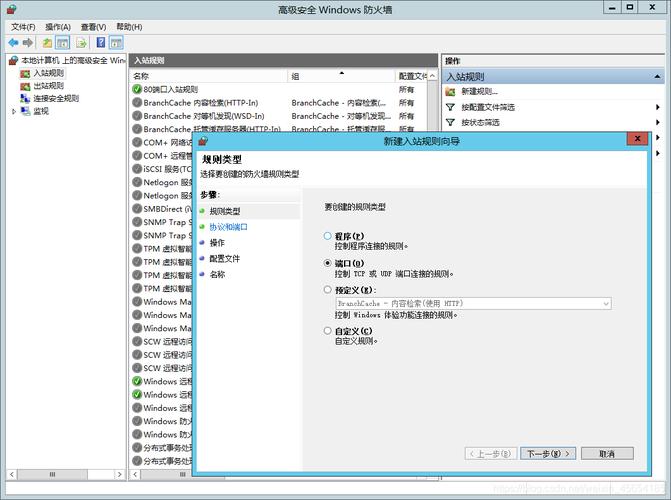Click the export list toolbar icon
This screenshot has height=500, width=671.
tap(81, 42)
